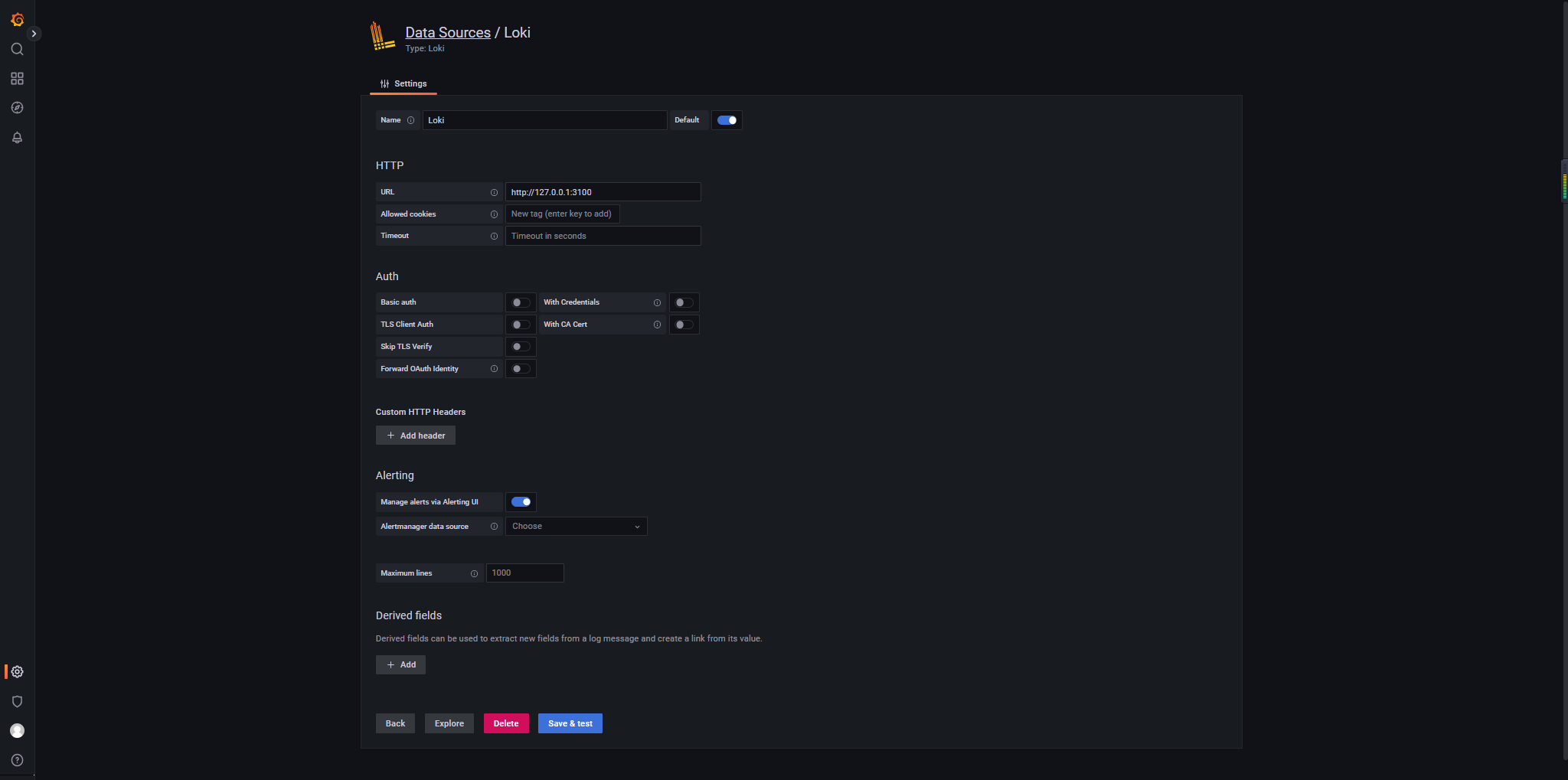Click the Auth section heading
1568x780 pixels.
(x=387, y=276)
